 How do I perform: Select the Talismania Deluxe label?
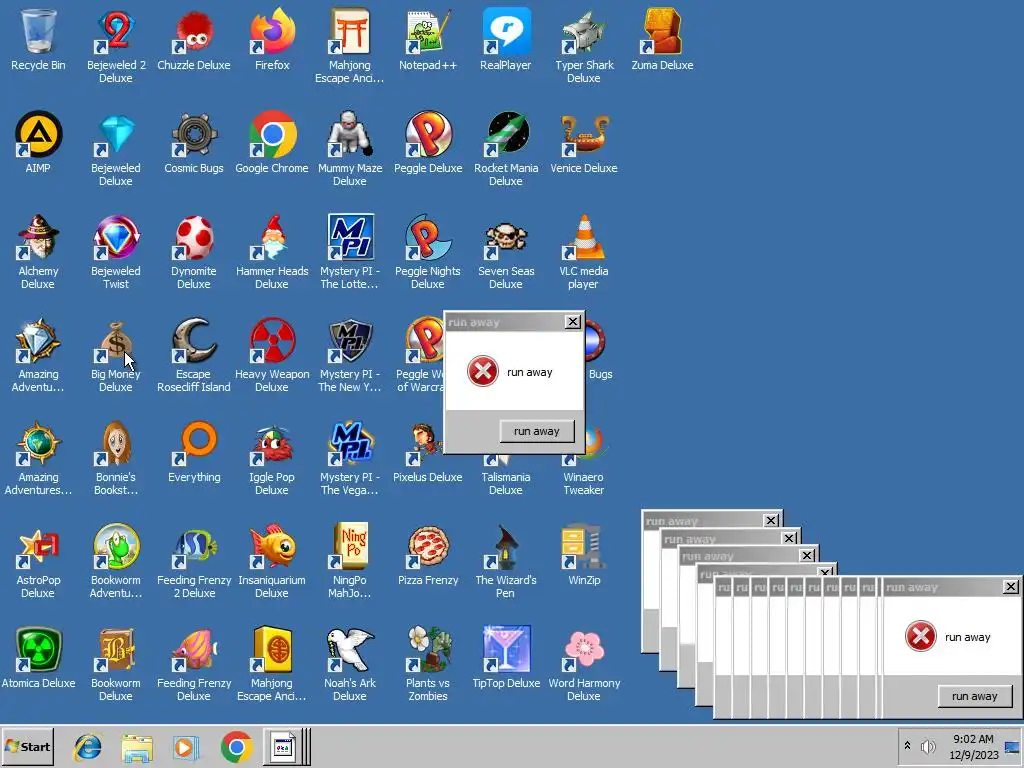click(x=505, y=483)
